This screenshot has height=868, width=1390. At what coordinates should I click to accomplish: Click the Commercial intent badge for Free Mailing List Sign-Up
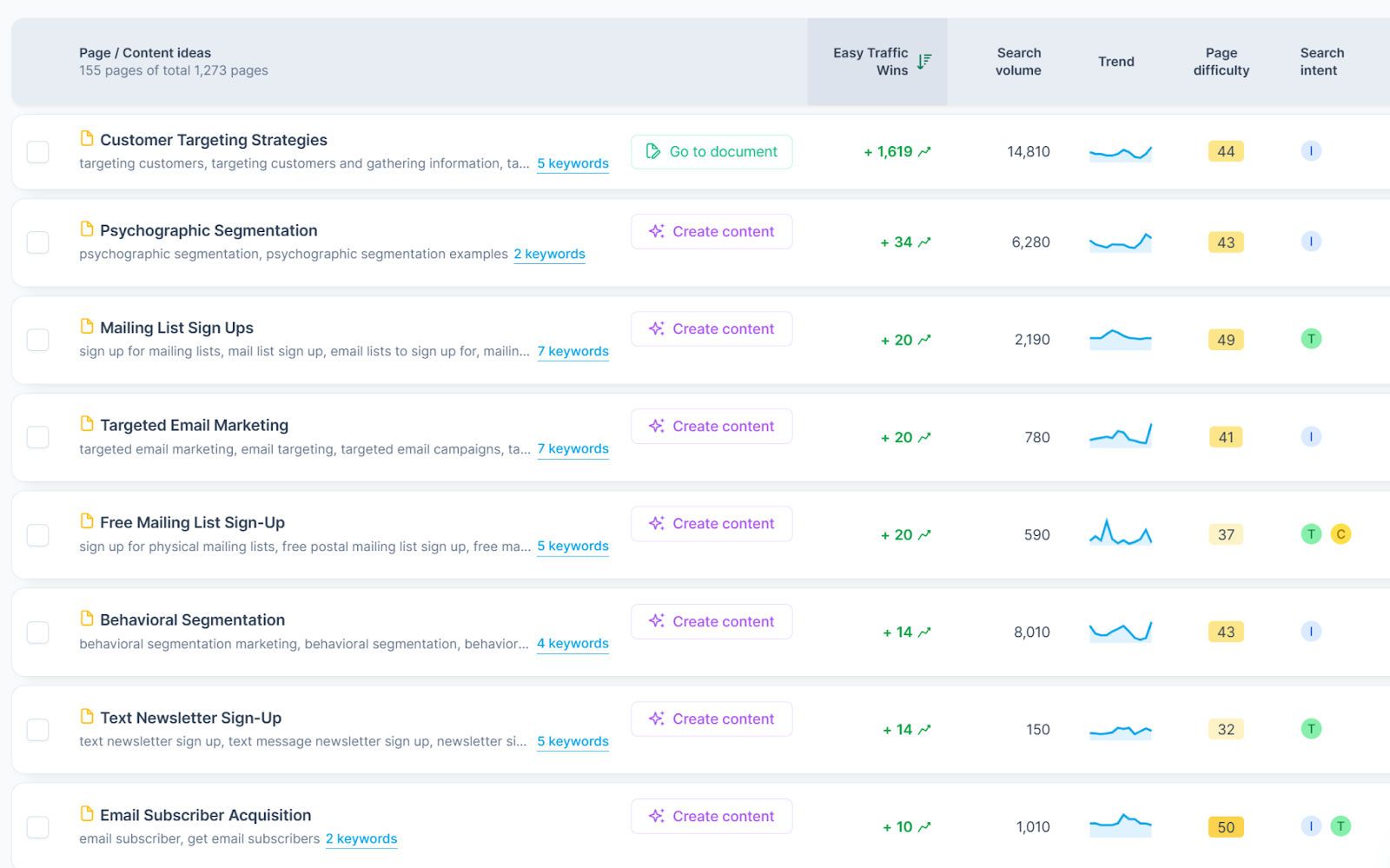coord(1340,534)
